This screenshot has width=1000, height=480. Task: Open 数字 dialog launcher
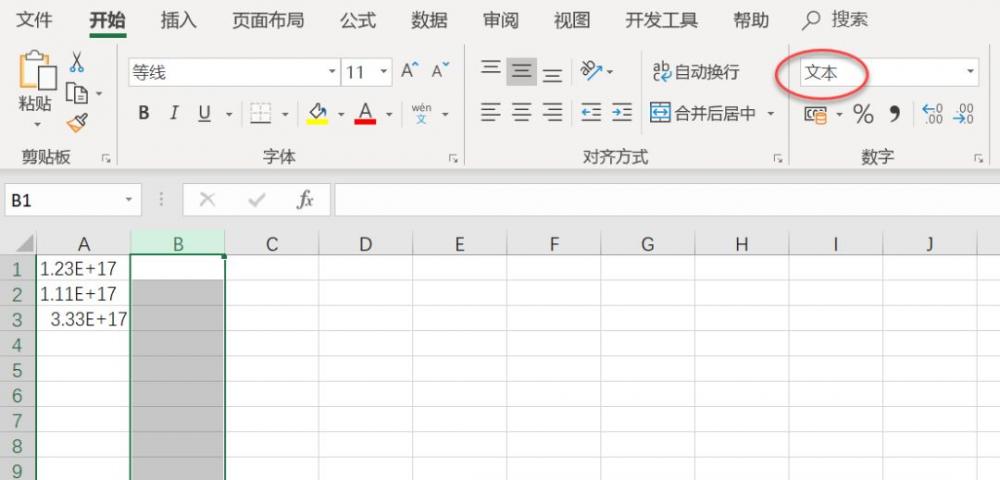[978, 159]
